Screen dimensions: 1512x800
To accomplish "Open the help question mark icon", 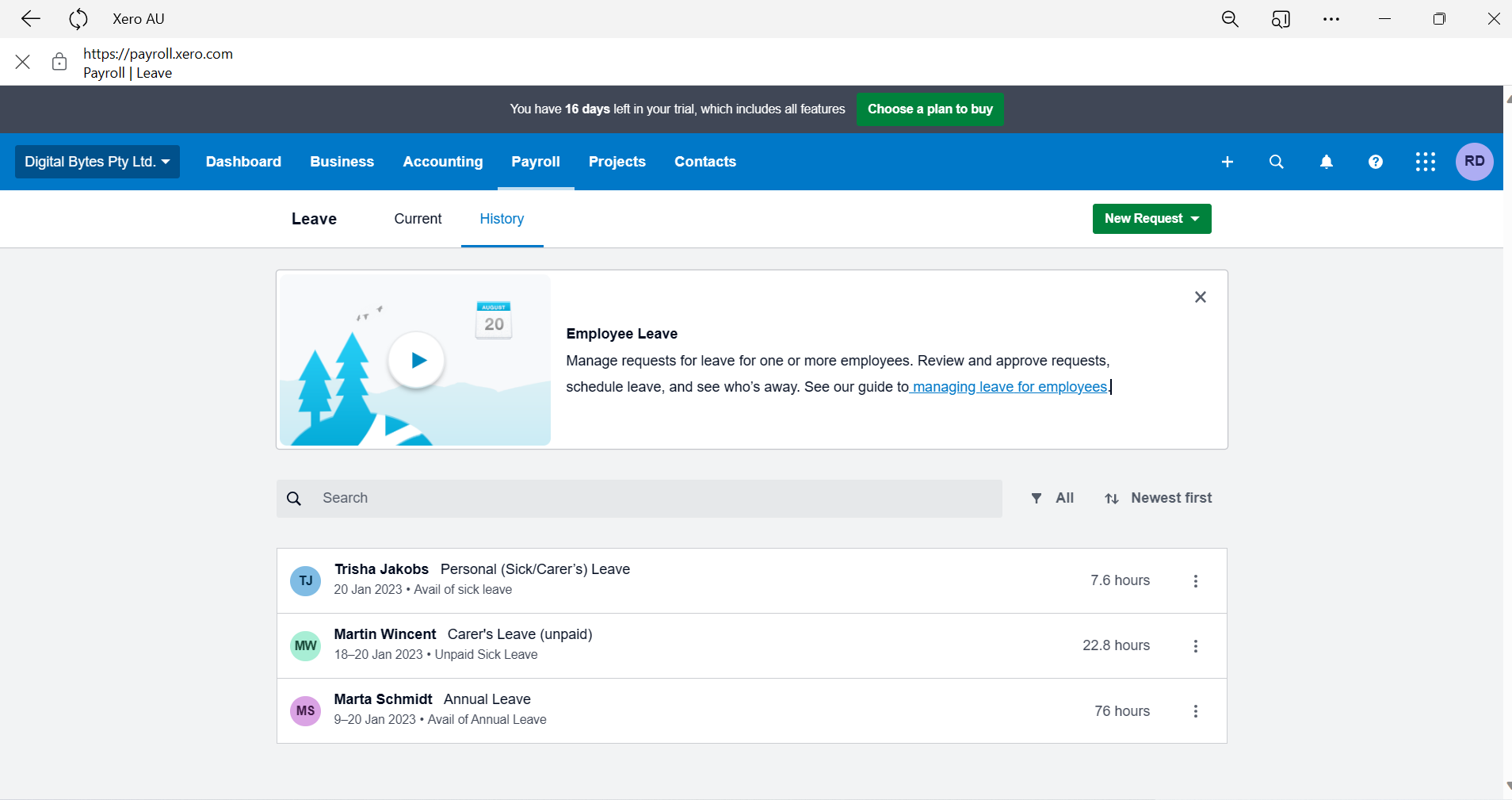I will (x=1376, y=162).
